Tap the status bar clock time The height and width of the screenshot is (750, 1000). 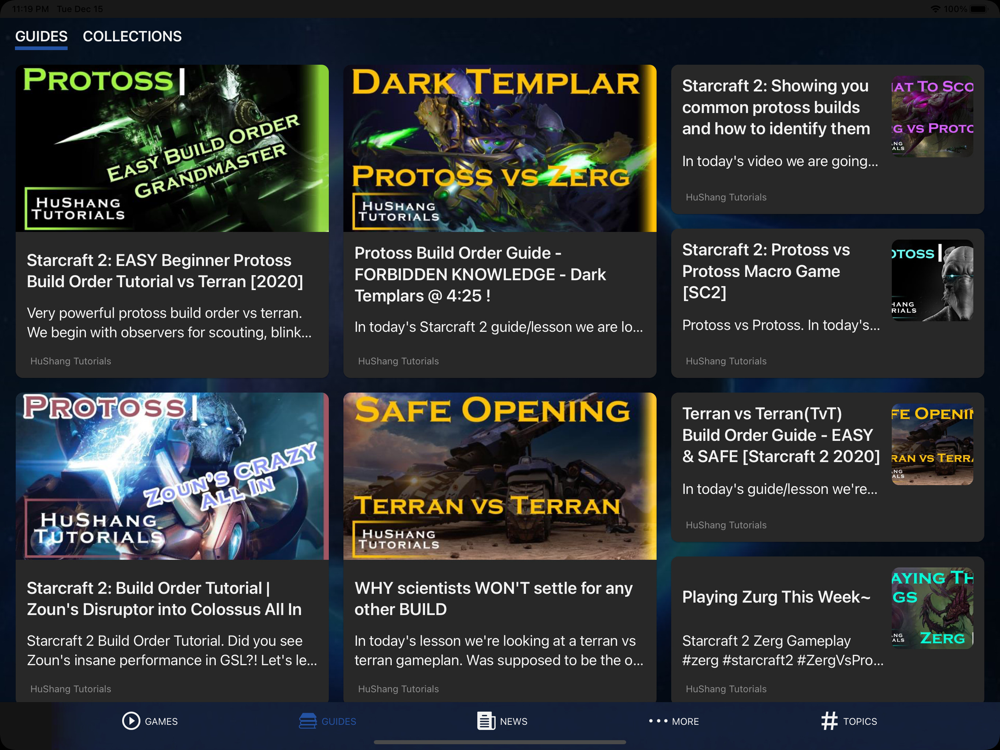[31, 9]
